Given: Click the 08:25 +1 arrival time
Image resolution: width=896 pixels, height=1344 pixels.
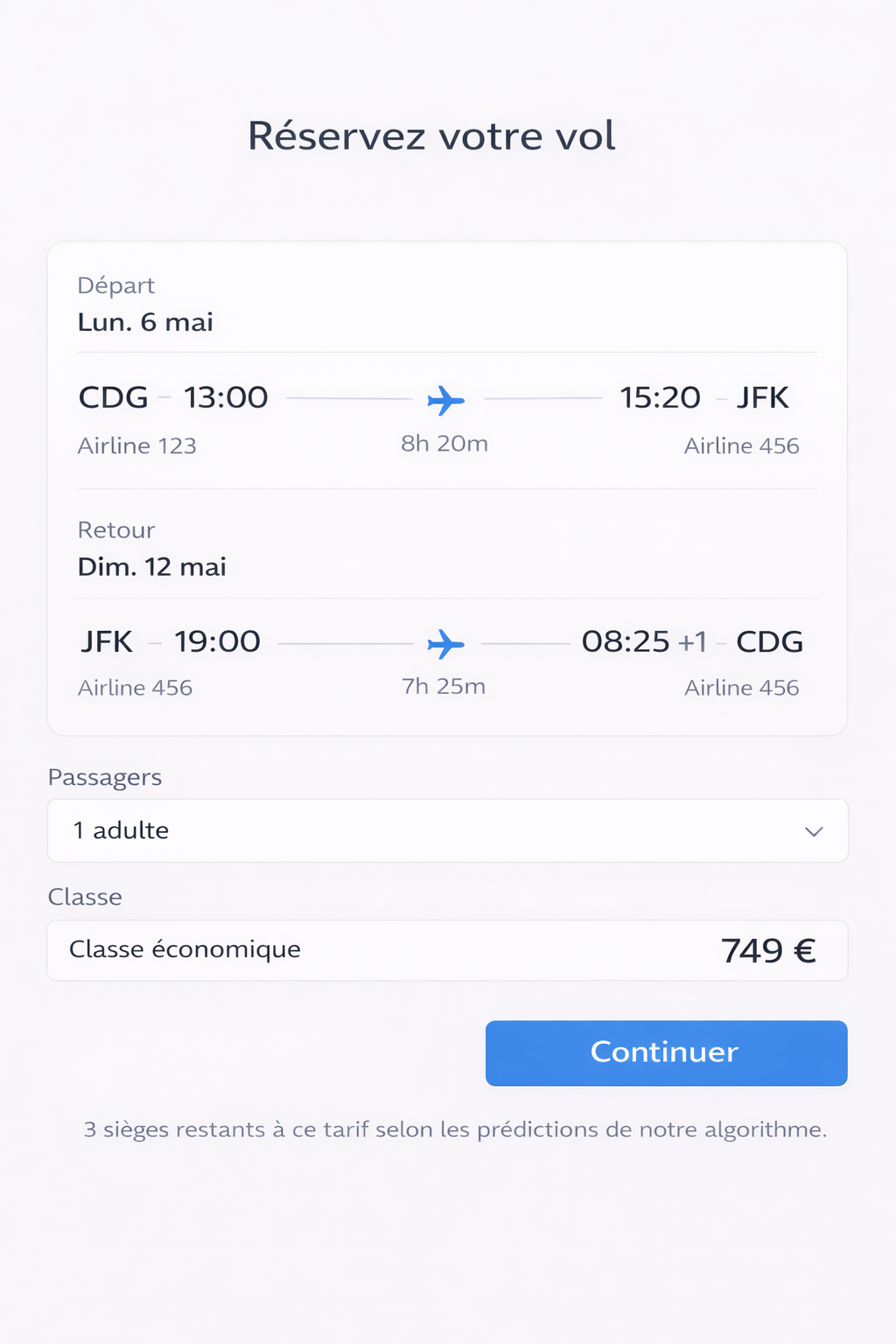Looking at the screenshot, I should [644, 642].
